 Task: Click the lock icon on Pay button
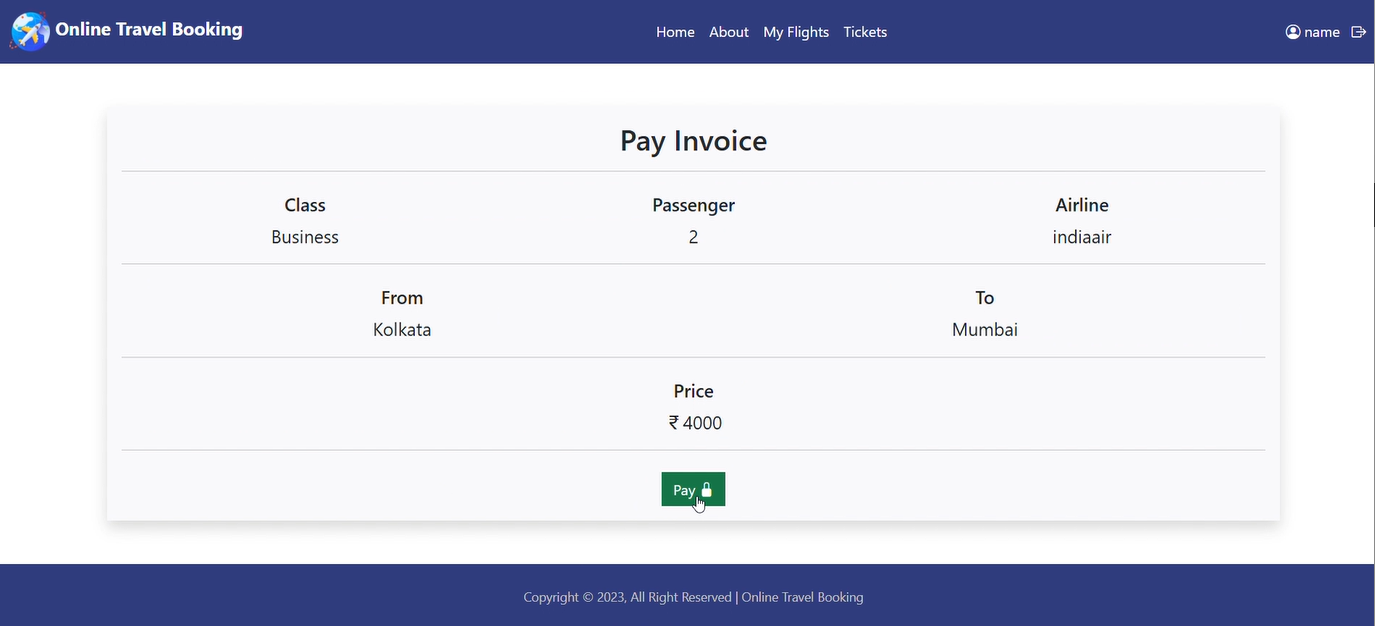coord(707,489)
